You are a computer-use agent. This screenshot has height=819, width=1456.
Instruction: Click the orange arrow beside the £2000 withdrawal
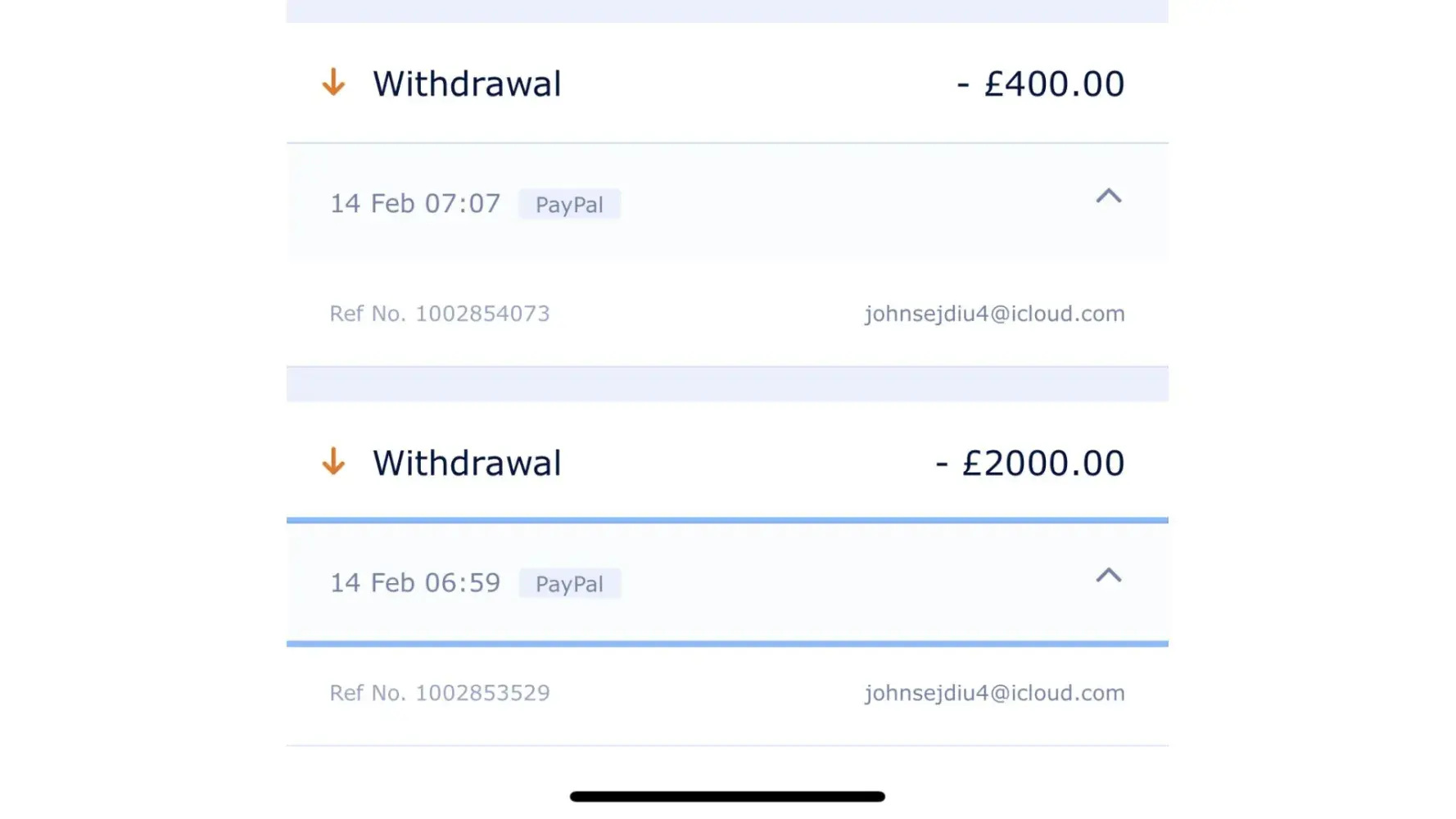point(333,462)
